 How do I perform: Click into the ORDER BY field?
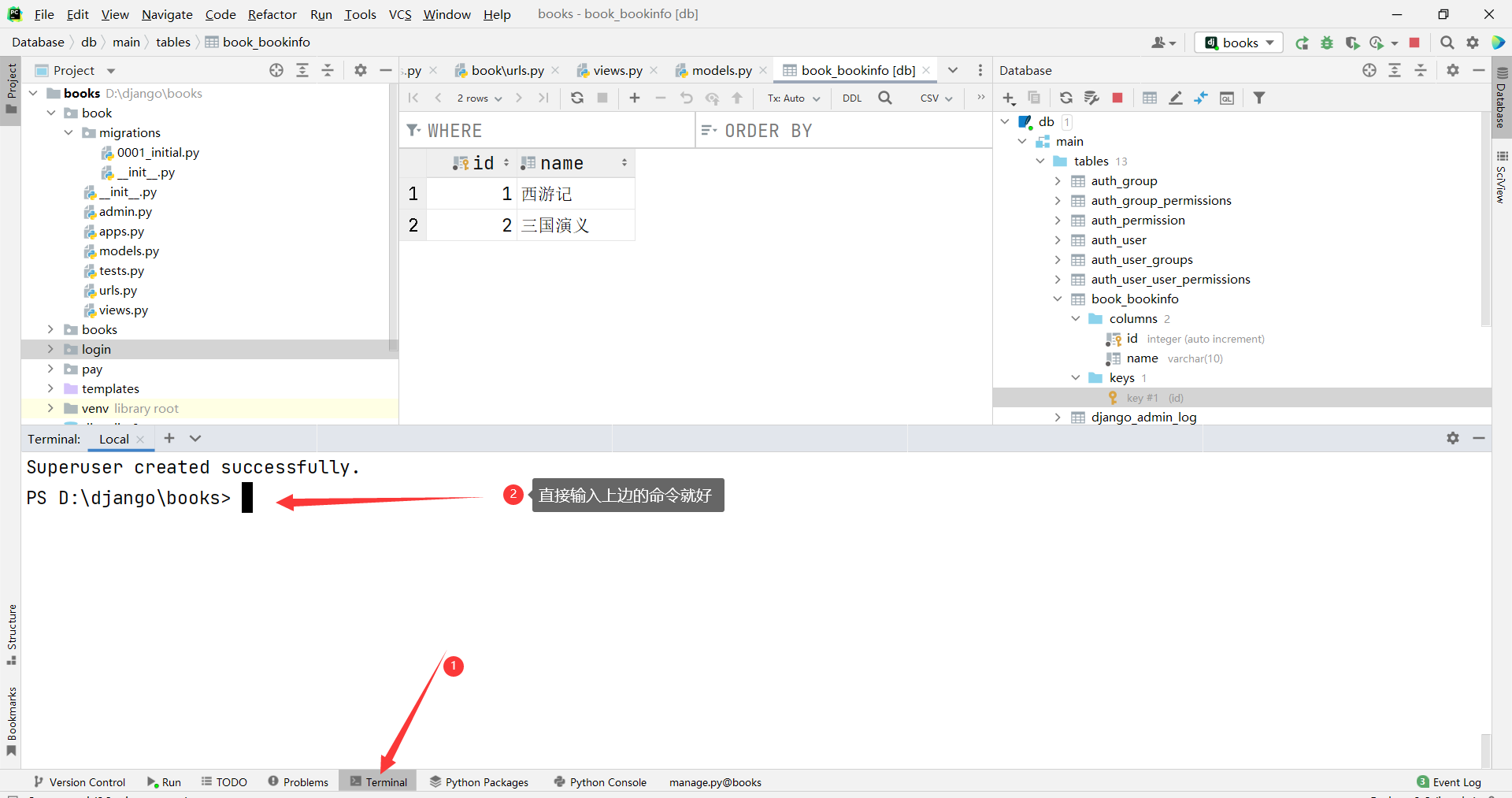point(844,131)
